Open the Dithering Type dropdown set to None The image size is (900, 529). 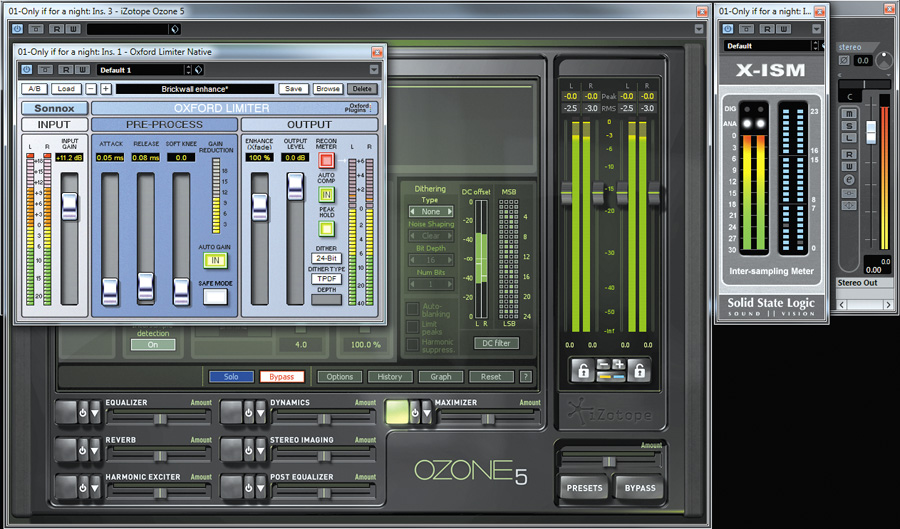click(x=431, y=212)
